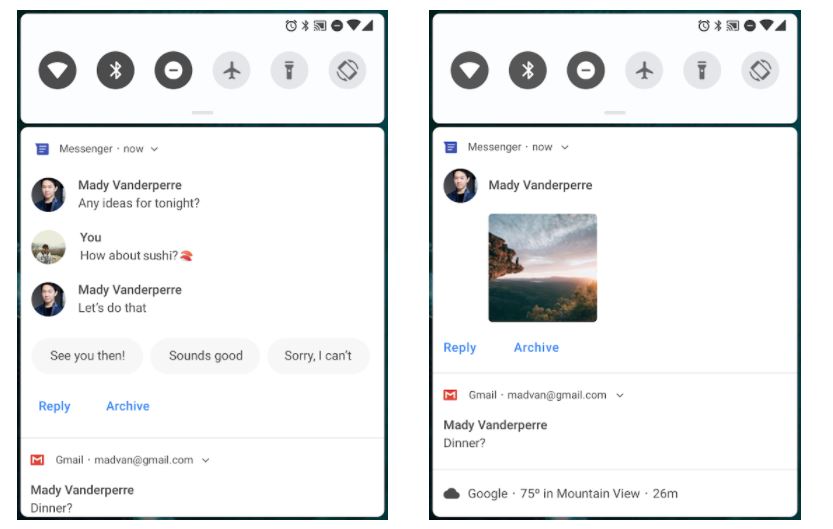The width and height of the screenshot is (833, 529).
Task: Toggle auto-rotate tile in left panel
Action: point(347,70)
